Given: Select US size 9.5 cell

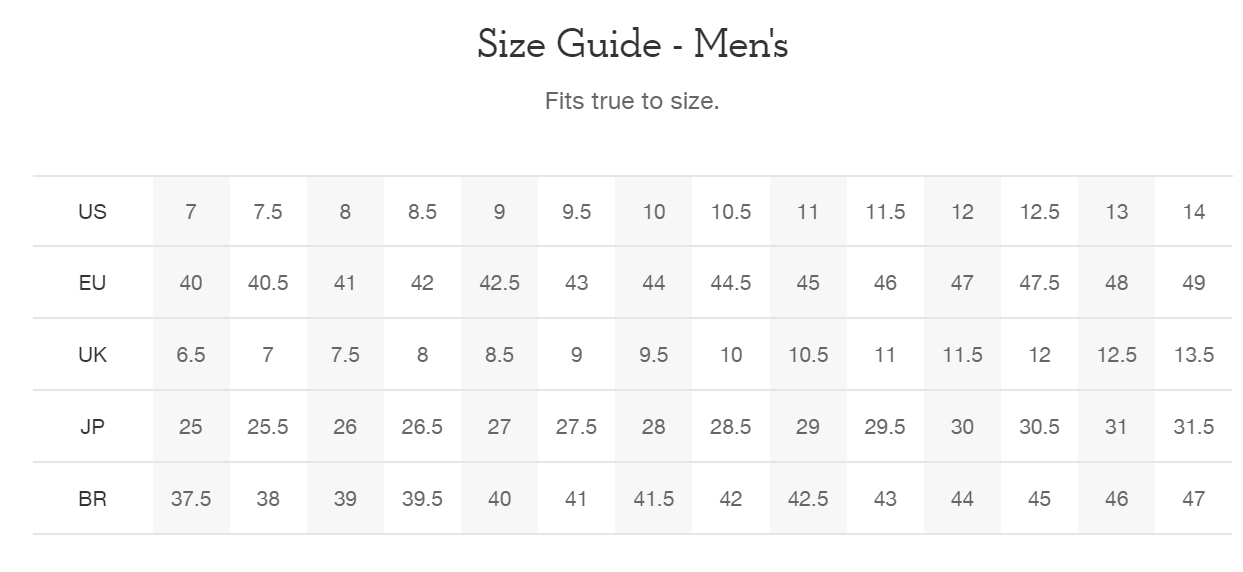Looking at the screenshot, I should pyautogui.click(x=576, y=212).
